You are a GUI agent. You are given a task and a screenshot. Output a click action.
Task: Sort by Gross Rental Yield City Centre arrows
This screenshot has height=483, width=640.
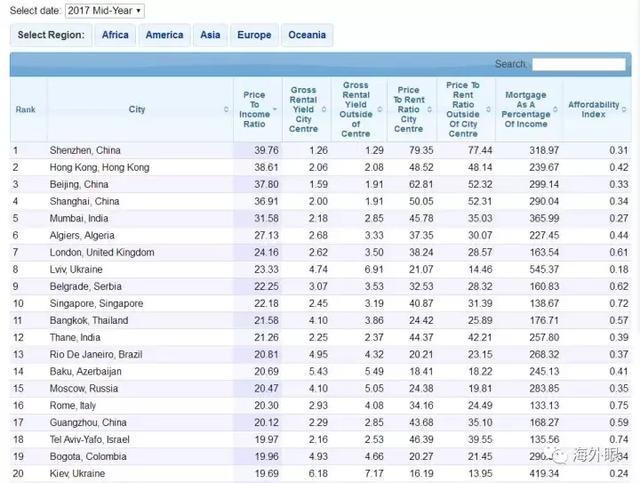point(324,109)
